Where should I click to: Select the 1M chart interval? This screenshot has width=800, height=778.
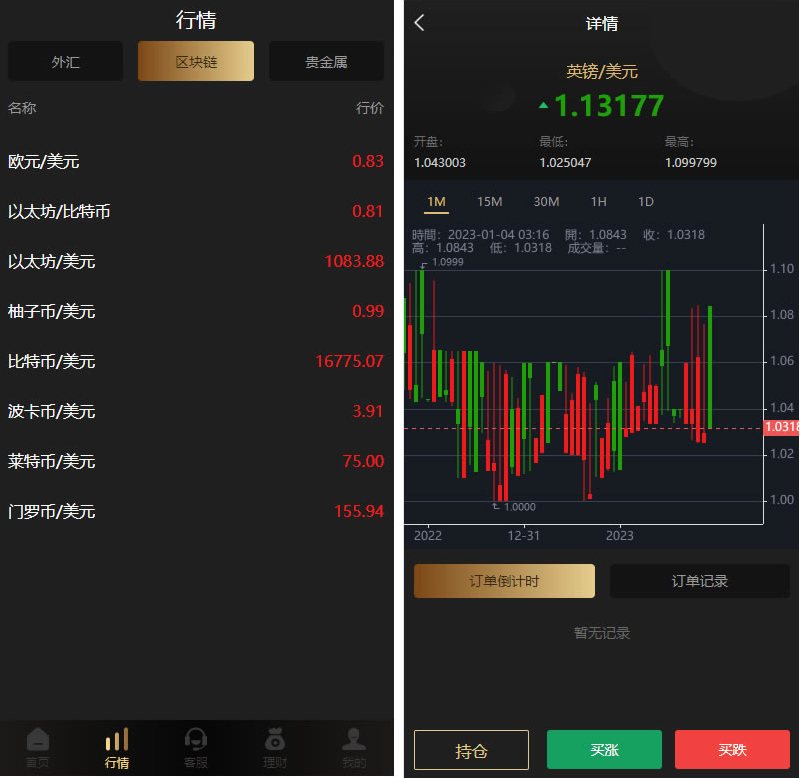click(x=436, y=202)
